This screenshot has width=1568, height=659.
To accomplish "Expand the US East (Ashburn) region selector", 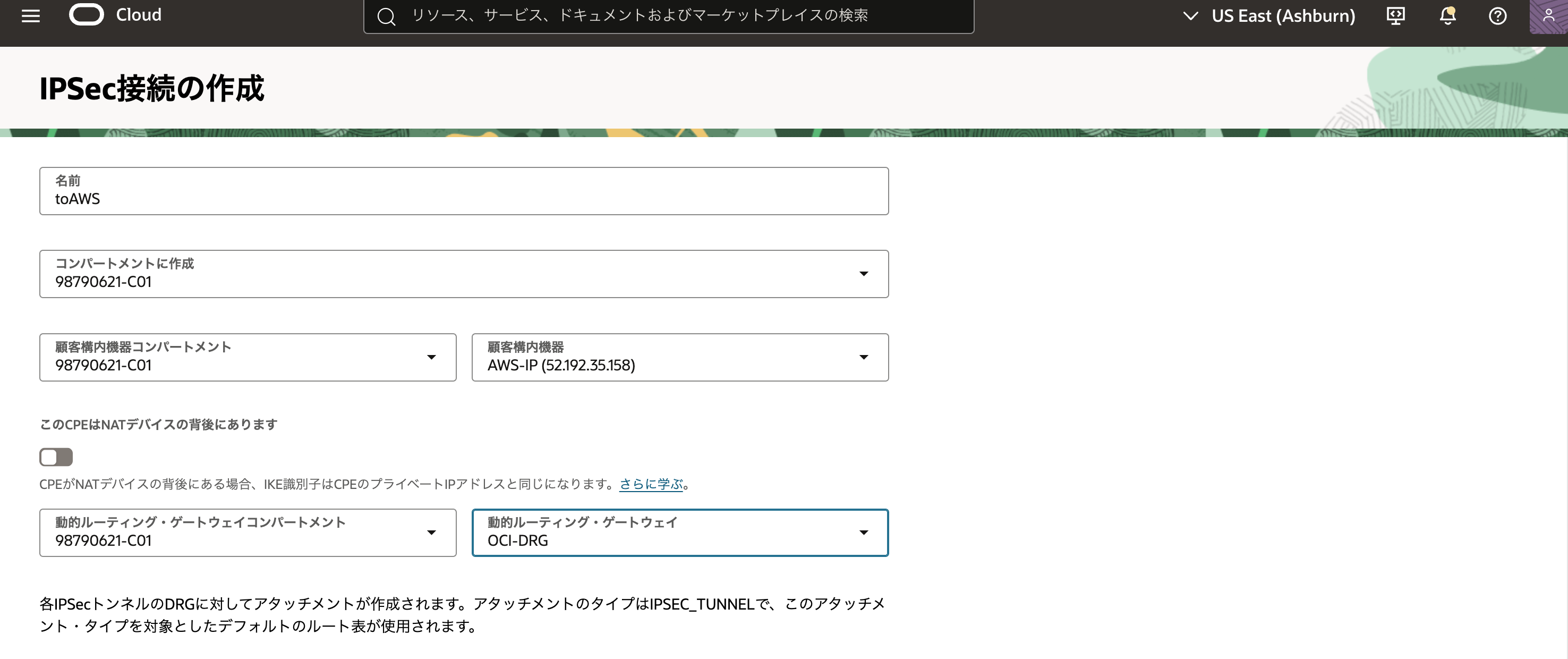I will coord(1268,16).
